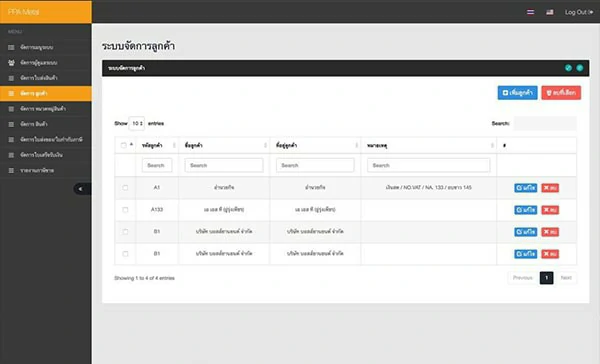Image resolution: width=600 pixels, height=364 pixels.
Task: Click the edit button for the first B1 row
Action: coord(526,232)
